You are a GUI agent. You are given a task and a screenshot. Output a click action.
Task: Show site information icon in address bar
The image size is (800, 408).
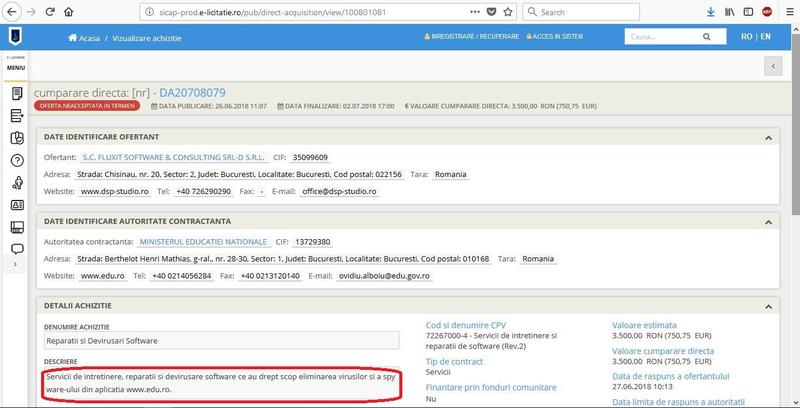149,12
